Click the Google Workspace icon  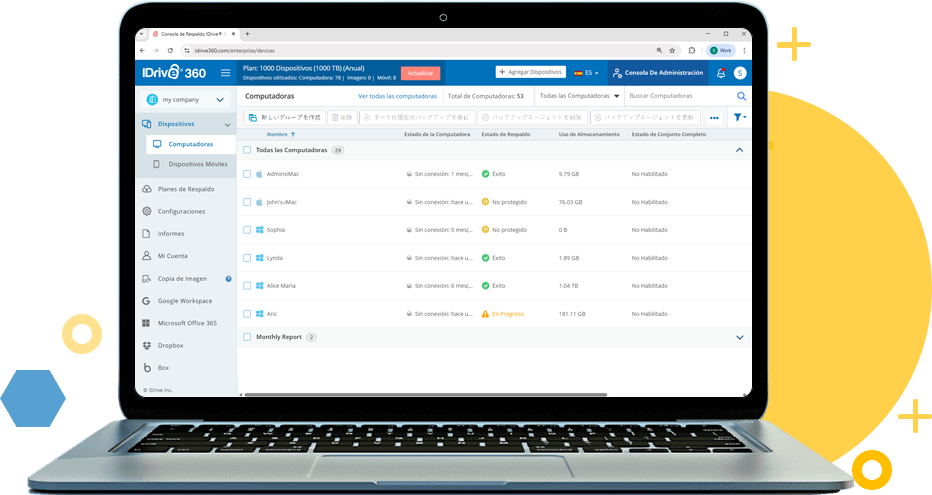tap(147, 300)
